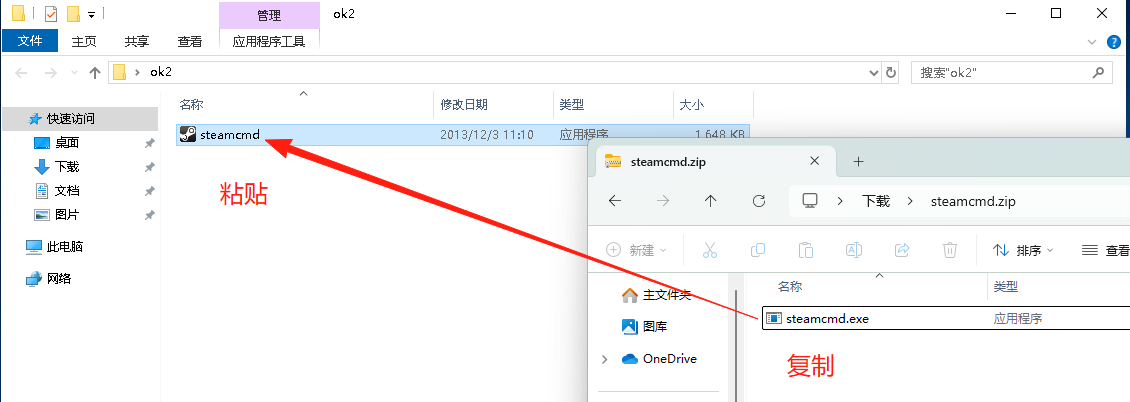Open 下载 in the quick access pane
Screen dimensions: 1130x402
(67, 166)
